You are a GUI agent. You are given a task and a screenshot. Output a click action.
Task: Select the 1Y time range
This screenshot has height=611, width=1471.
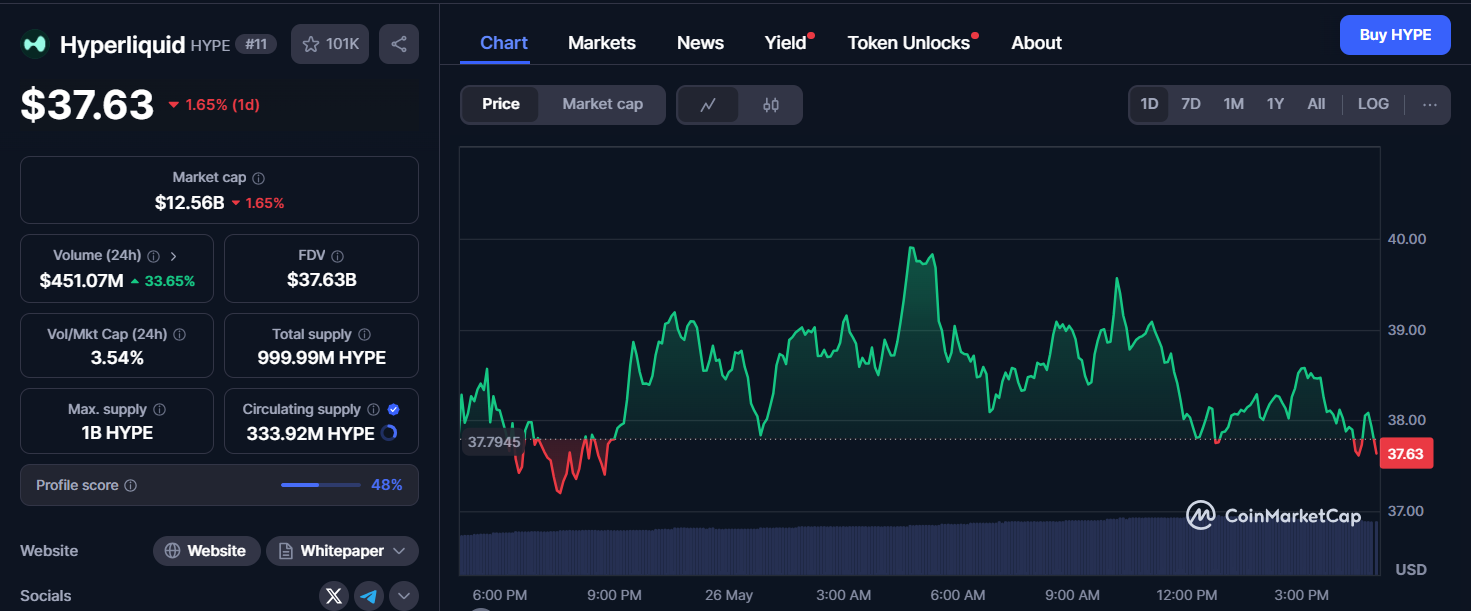pyautogui.click(x=1275, y=104)
